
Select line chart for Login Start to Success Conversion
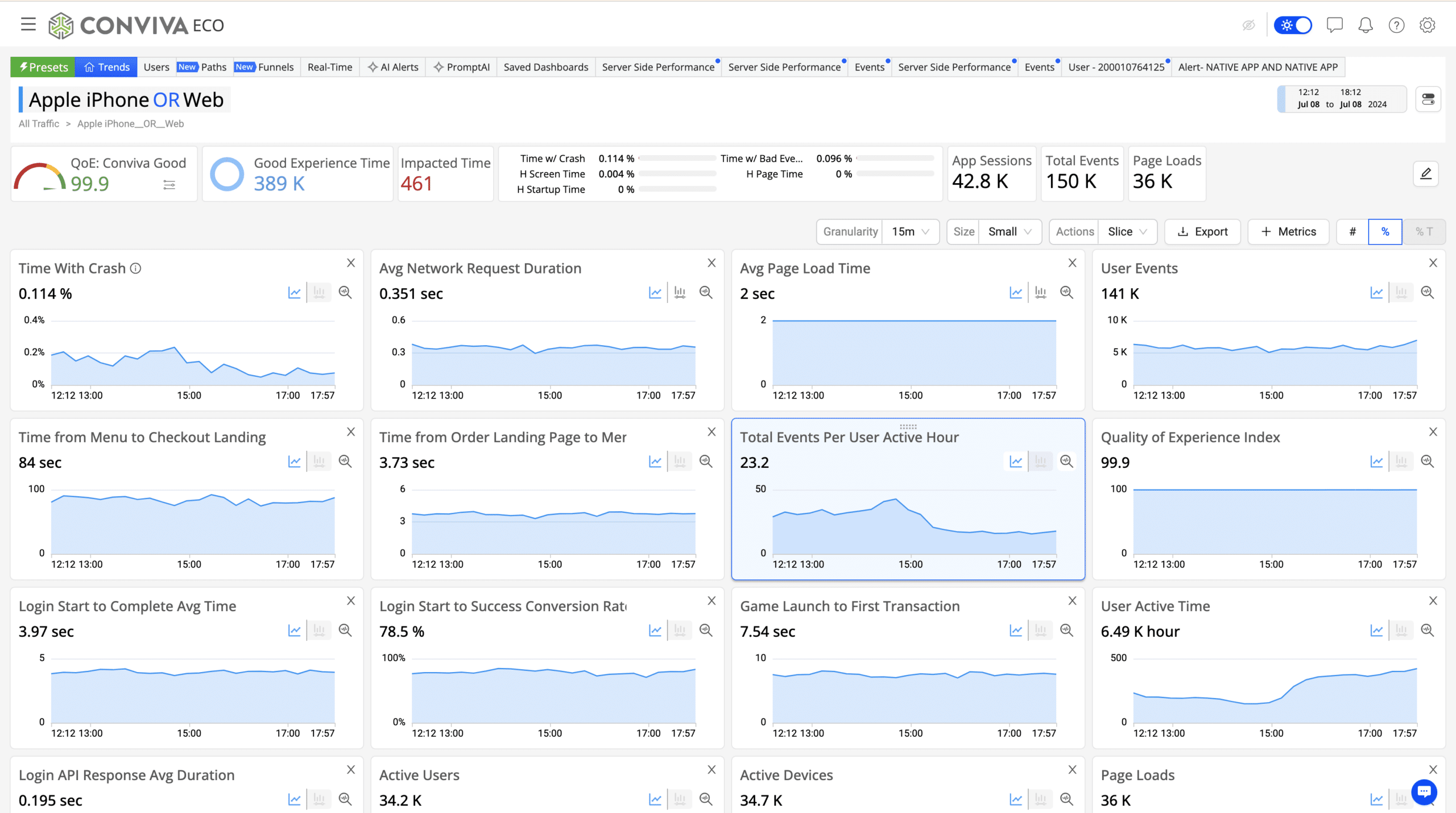tap(655, 631)
